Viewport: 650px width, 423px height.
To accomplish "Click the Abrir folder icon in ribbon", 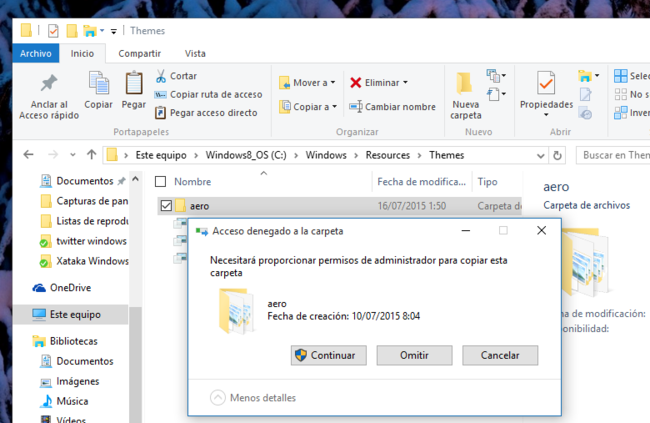I will (x=585, y=76).
